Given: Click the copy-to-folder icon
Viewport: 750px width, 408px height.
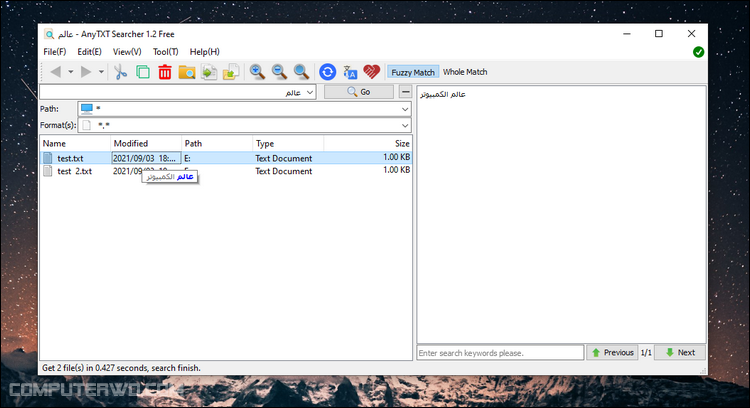Looking at the screenshot, I should pyautogui.click(x=231, y=72).
